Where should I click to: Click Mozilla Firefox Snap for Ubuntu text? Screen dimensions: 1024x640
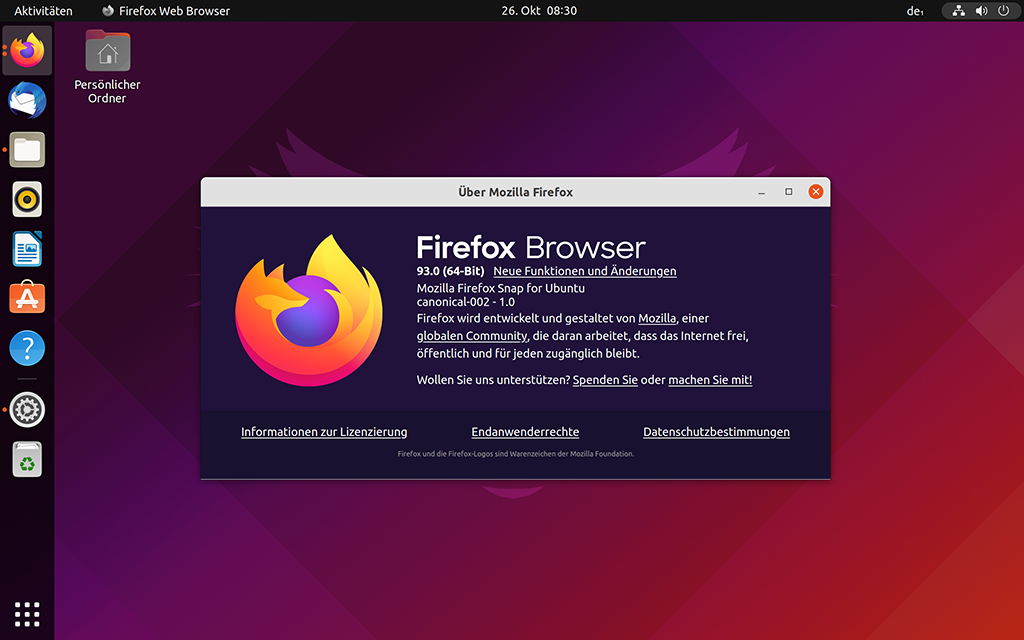click(501, 288)
